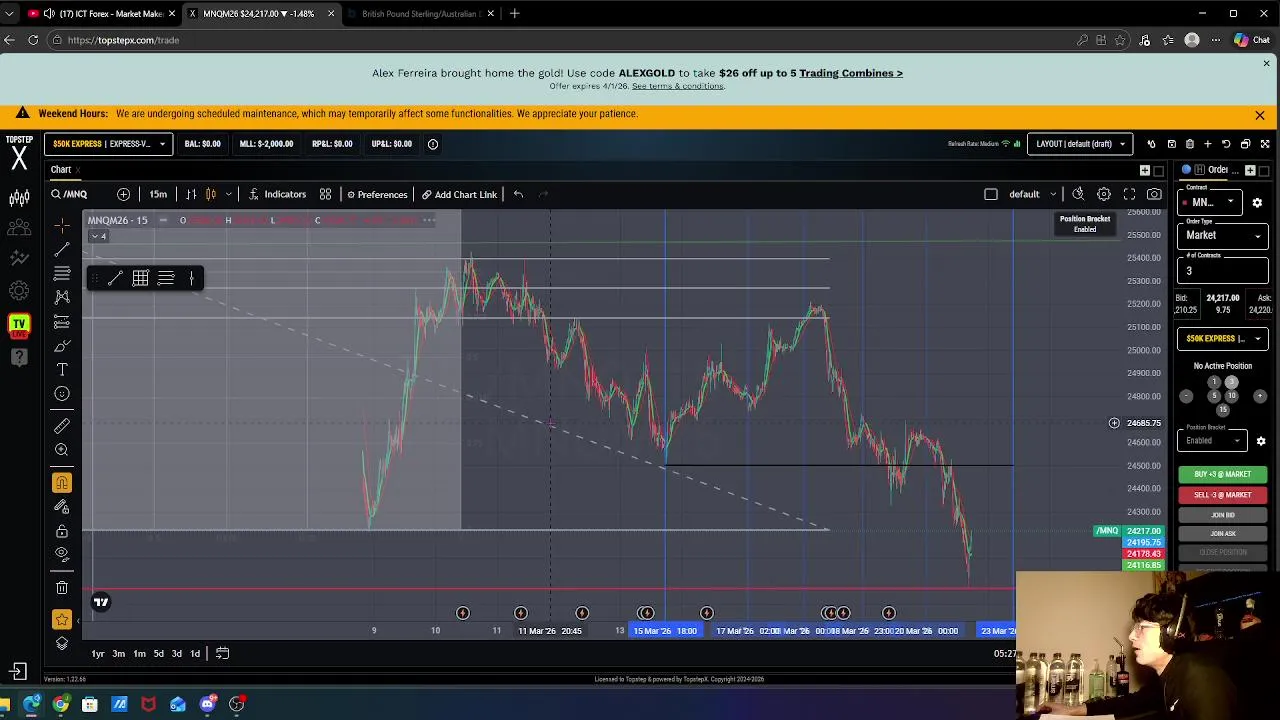
Task: Select candlestick chart style icon
Action: [x=210, y=194]
